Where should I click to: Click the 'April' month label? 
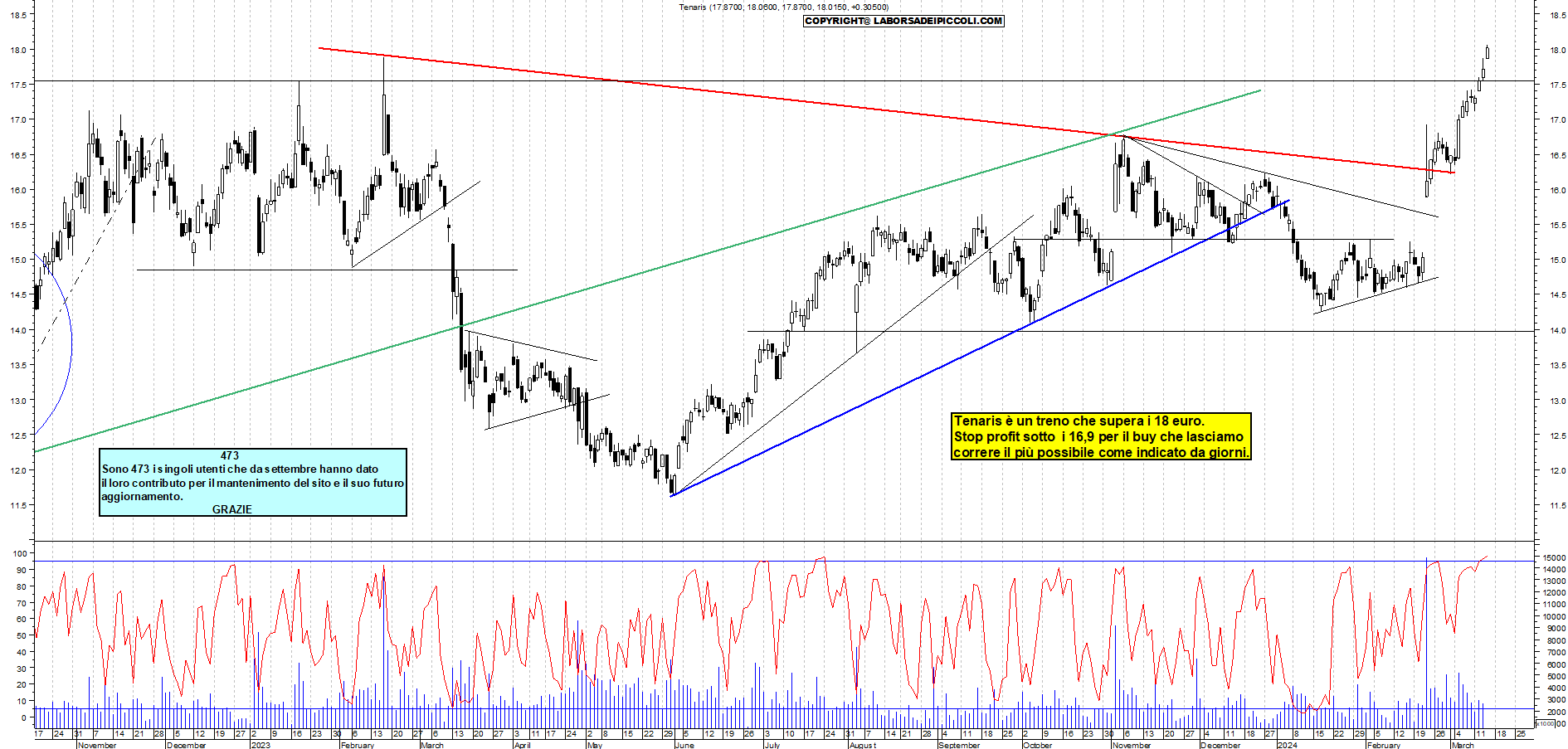click(522, 745)
